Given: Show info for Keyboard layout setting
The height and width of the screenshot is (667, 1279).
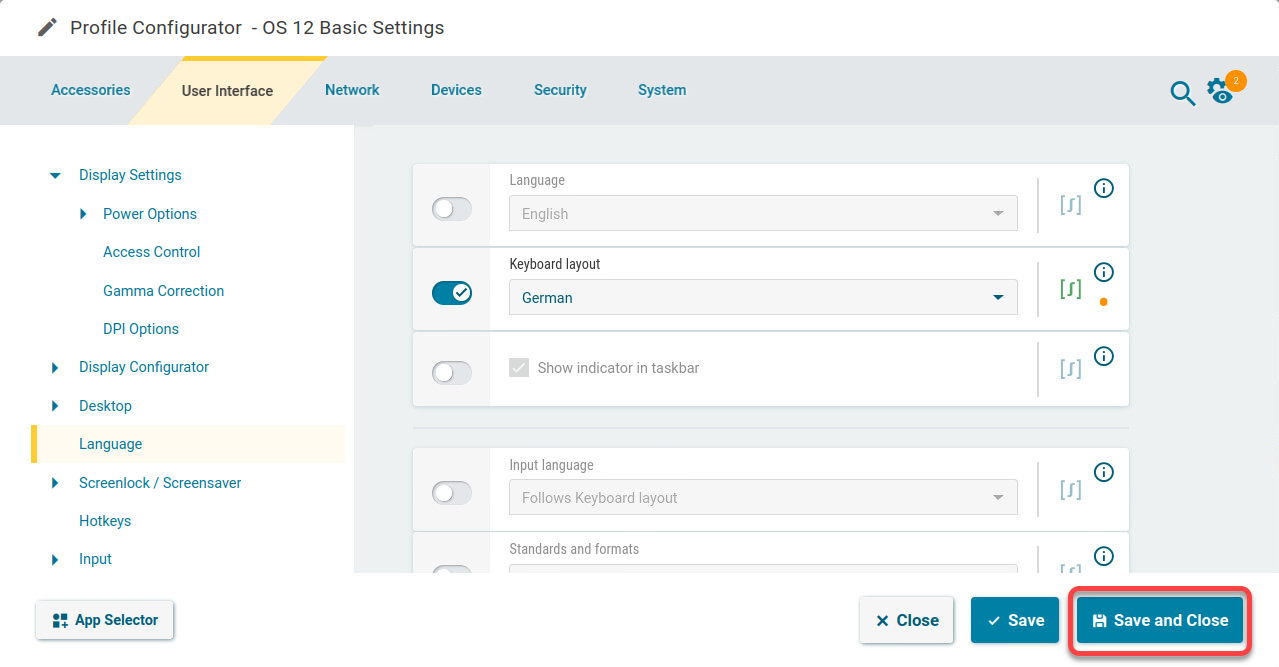Looking at the screenshot, I should pyautogui.click(x=1104, y=272).
